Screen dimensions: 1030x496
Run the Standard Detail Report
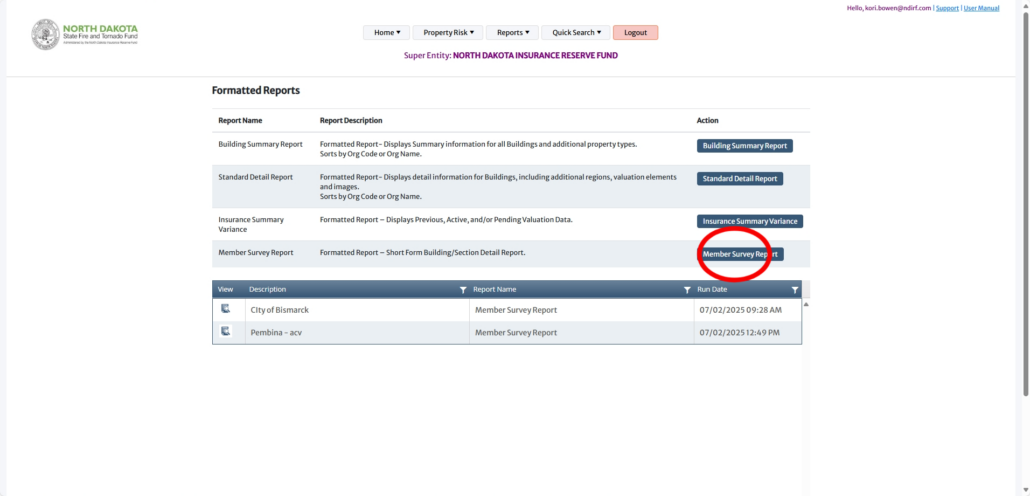pos(739,179)
